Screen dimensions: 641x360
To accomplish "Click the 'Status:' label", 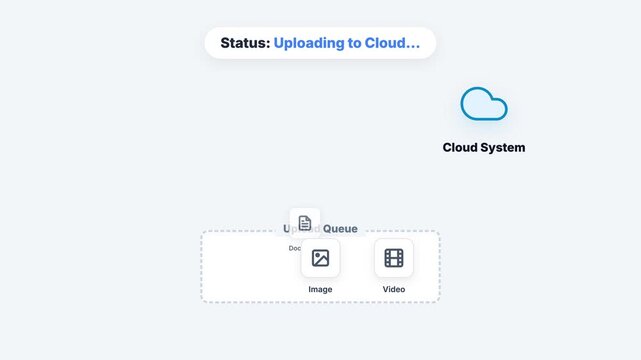I will (x=245, y=43).
